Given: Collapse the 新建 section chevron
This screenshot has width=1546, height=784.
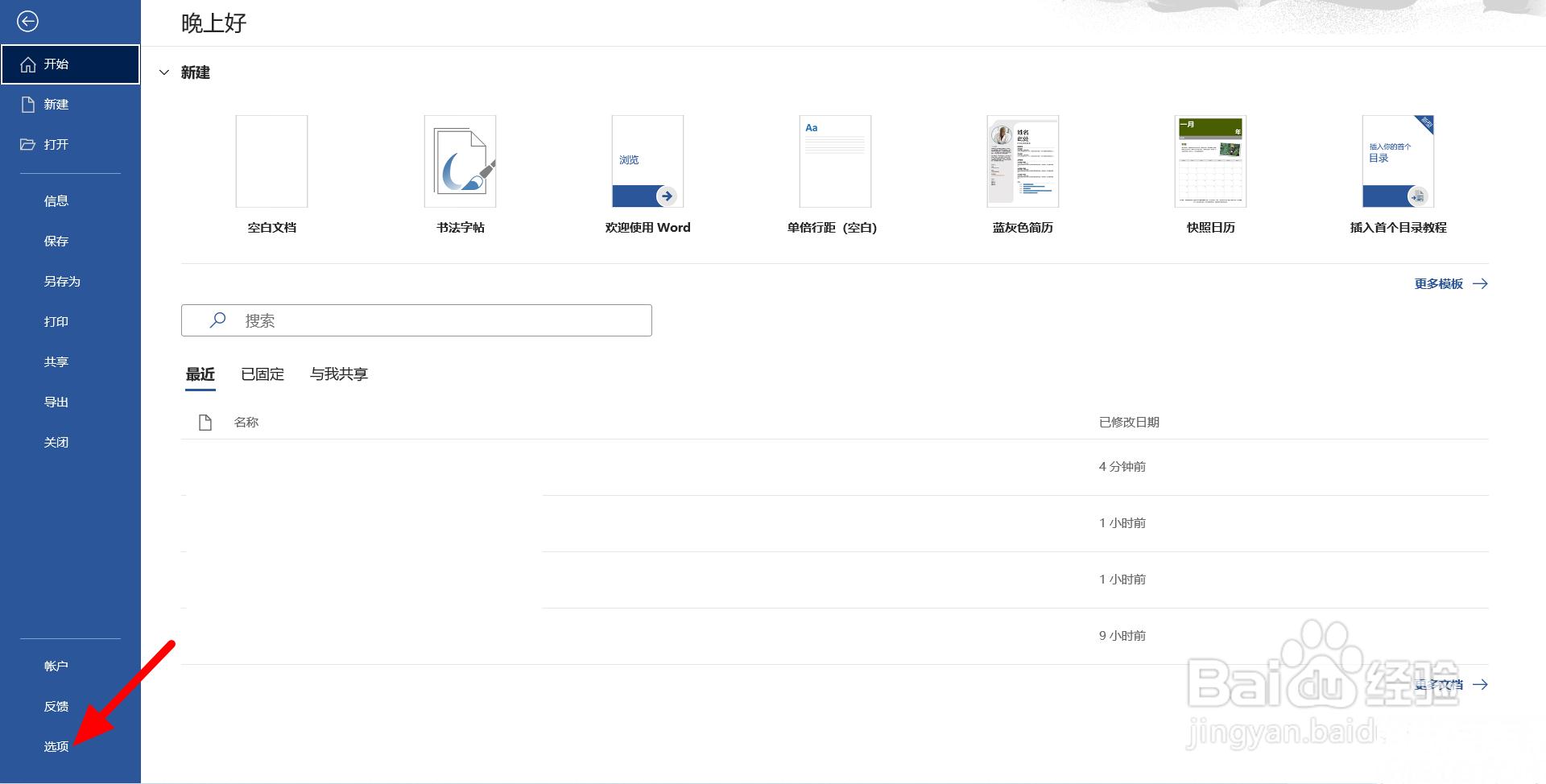Looking at the screenshot, I should (164, 72).
